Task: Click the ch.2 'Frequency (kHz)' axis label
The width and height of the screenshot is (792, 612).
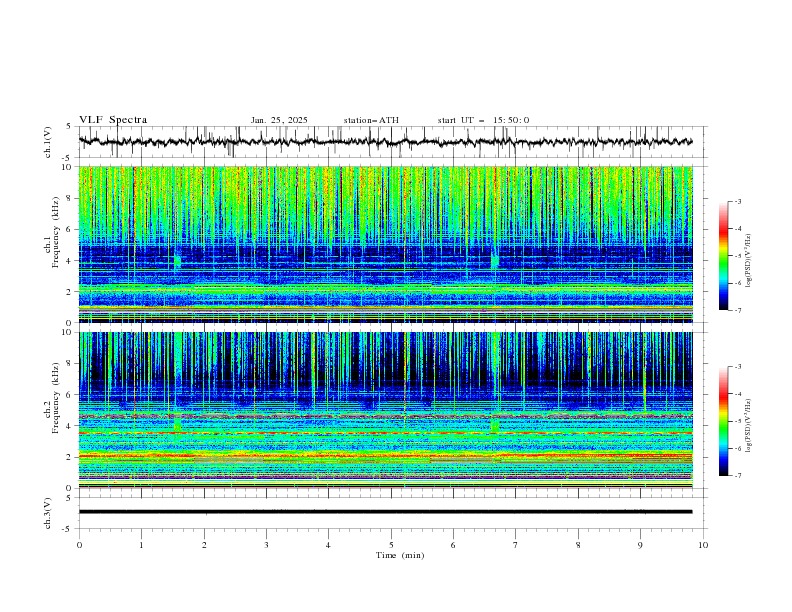Action: point(56,398)
